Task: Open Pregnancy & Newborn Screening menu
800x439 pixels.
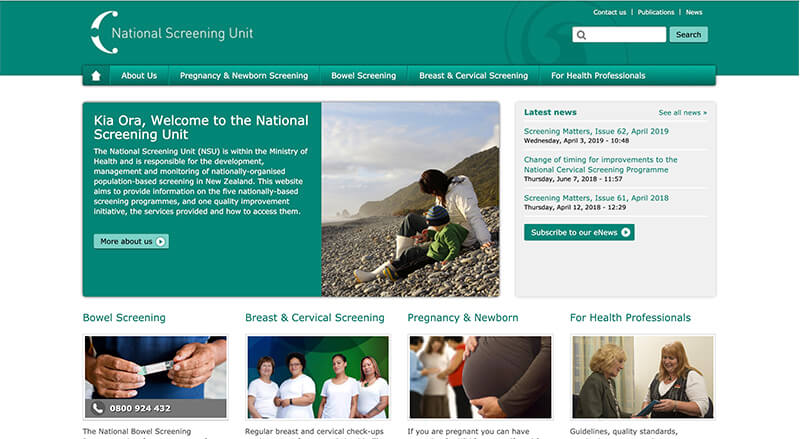Action: point(244,76)
